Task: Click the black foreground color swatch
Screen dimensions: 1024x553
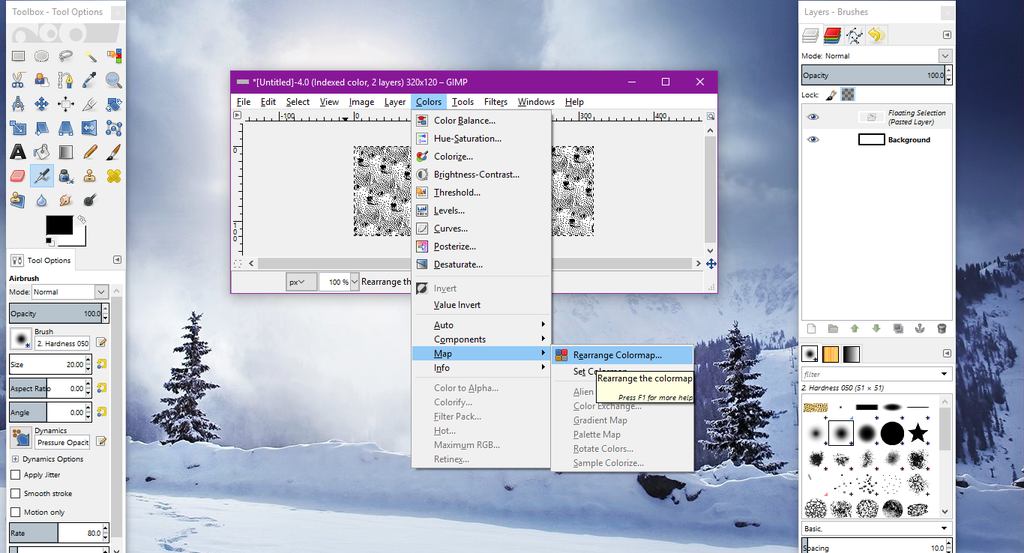Action: [59, 226]
